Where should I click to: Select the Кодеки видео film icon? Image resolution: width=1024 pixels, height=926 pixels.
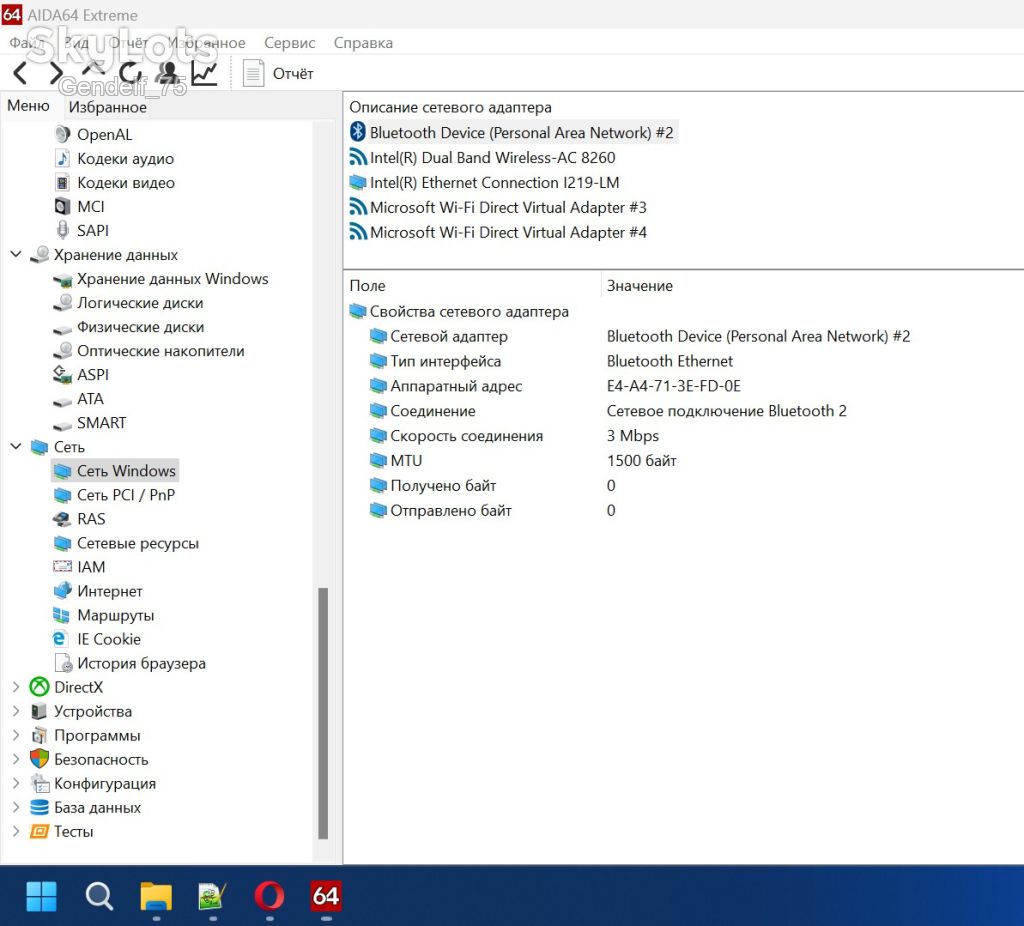[63, 183]
